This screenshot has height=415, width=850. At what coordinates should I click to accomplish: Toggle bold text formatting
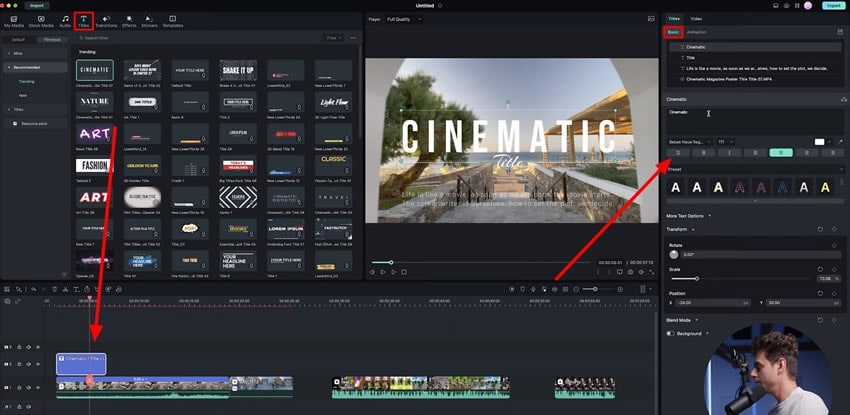coord(704,153)
